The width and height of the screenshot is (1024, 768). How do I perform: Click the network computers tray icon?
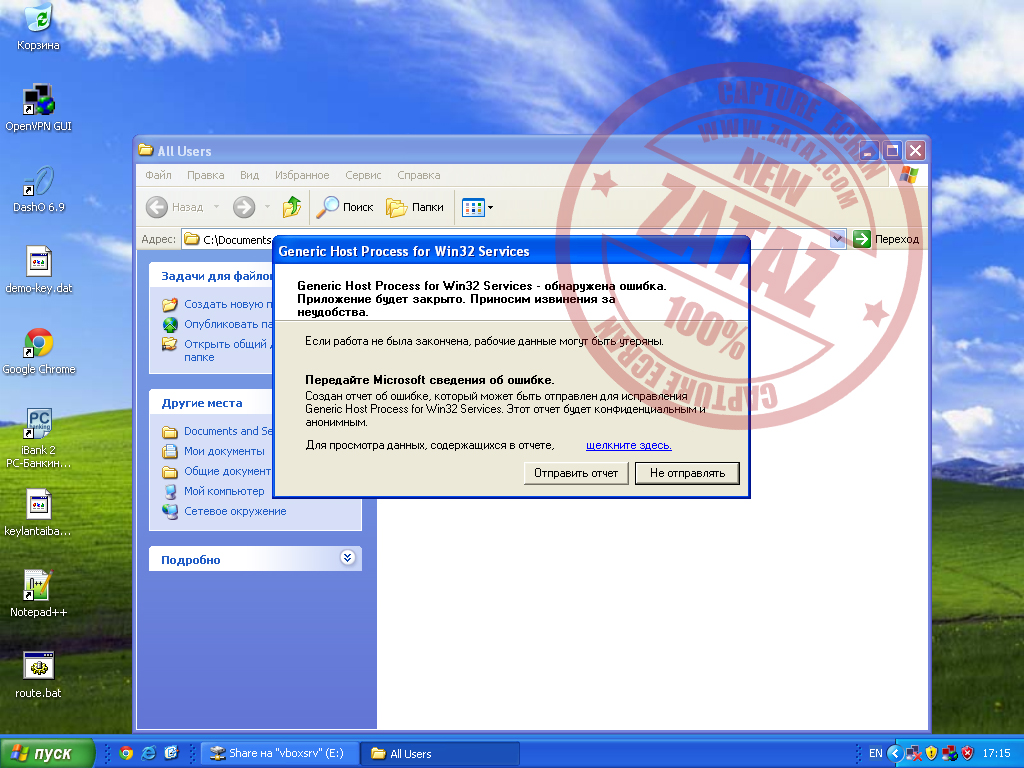[950, 754]
